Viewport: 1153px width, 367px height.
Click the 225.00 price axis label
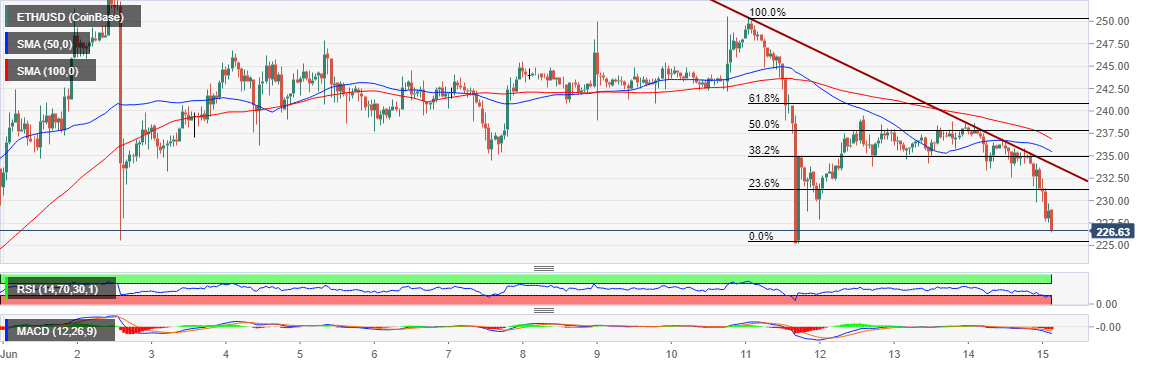pos(1113,246)
